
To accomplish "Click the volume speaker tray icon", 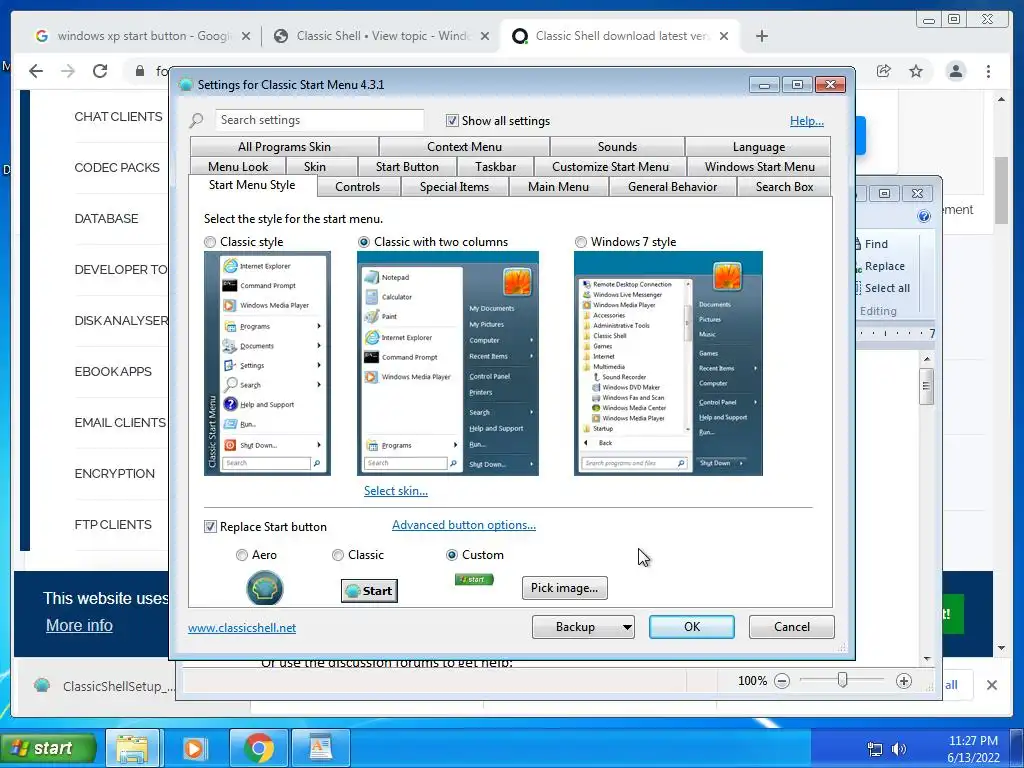I will point(899,749).
